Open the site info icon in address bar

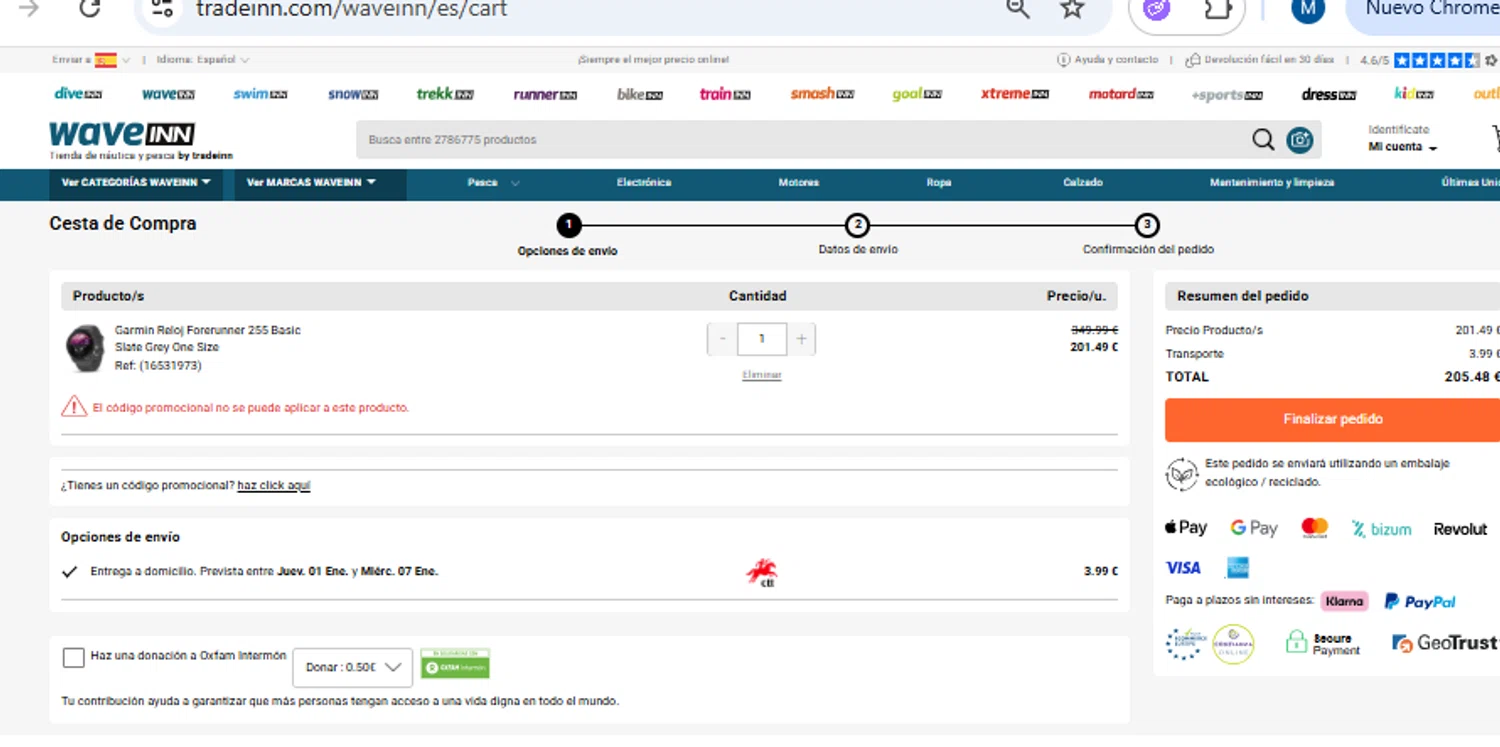pos(162,9)
